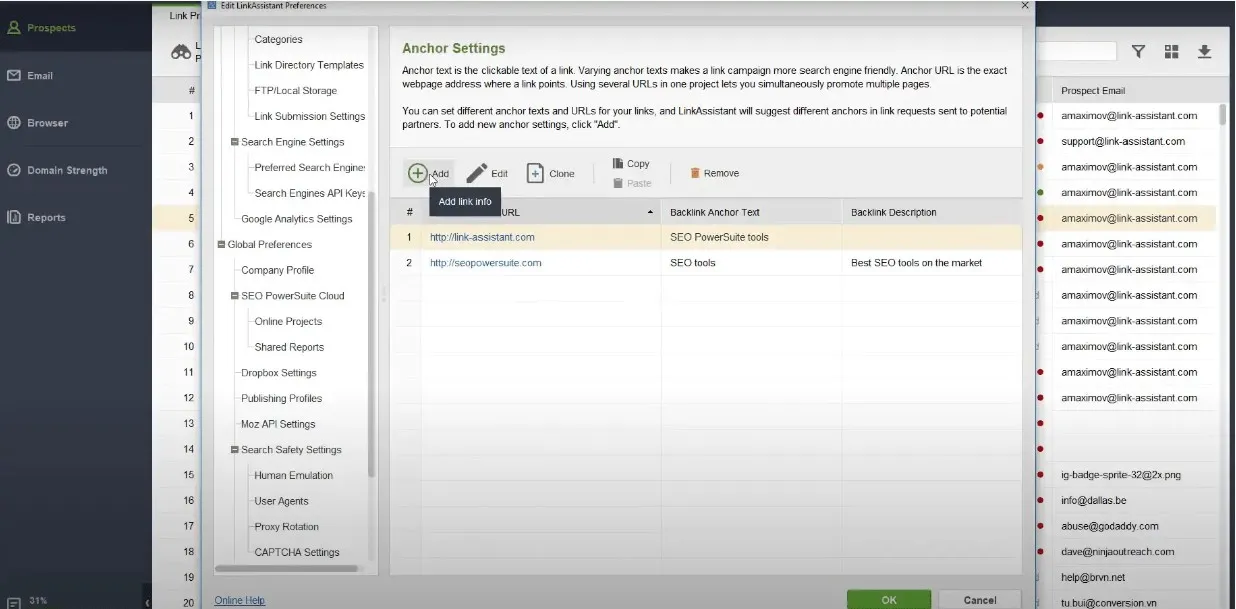Screen dimensions: 1236x609
Task: Select dave@ninjaoutreach.com in the prospects table
Action: [x=1118, y=552]
